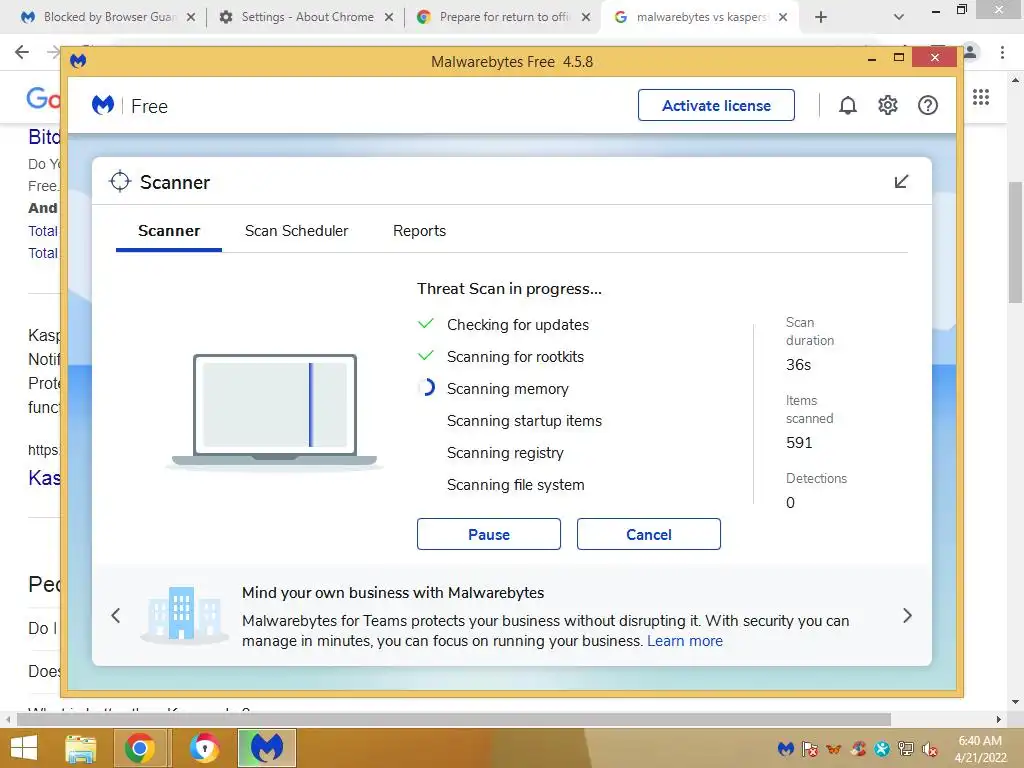This screenshot has height=768, width=1024.
Task: Open Malwarebytes settings gear
Action: (x=888, y=105)
